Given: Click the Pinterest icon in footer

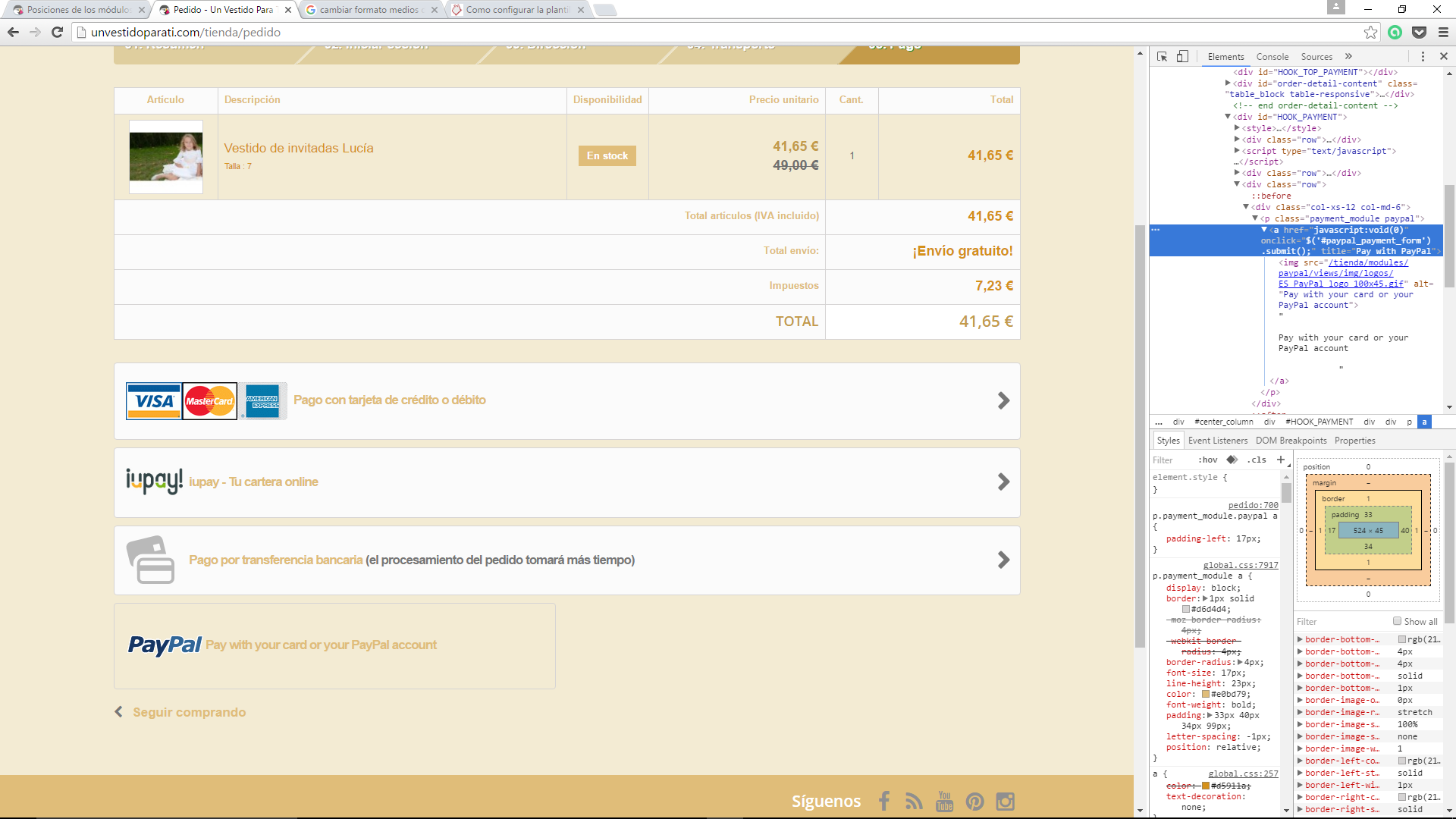Looking at the screenshot, I should (974, 802).
